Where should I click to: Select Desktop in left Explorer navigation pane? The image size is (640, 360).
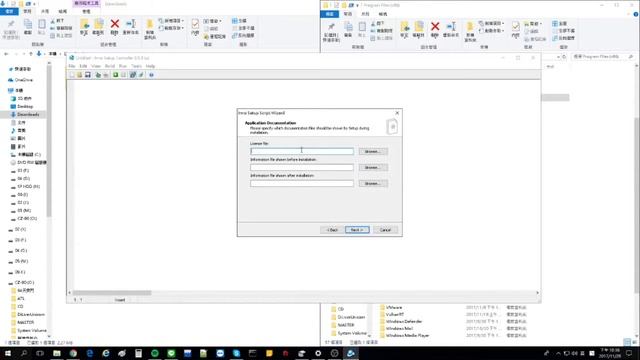click(x=22, y=107)
